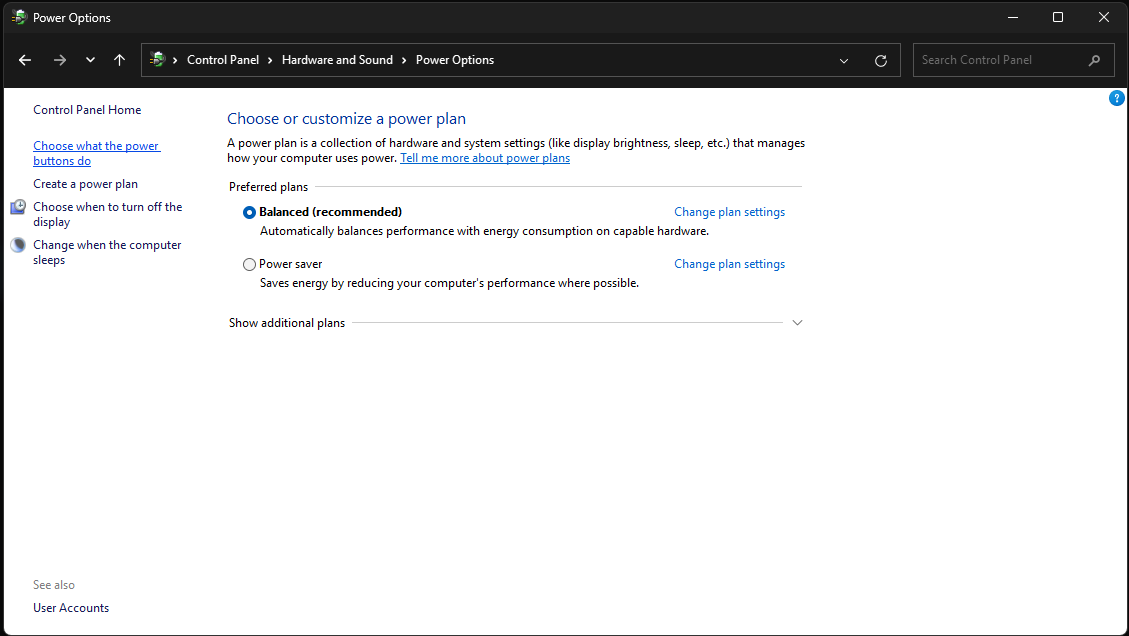The image size is (1129, 636).
Task: Click the search magnifier icon
Action: pos(1094,61)
